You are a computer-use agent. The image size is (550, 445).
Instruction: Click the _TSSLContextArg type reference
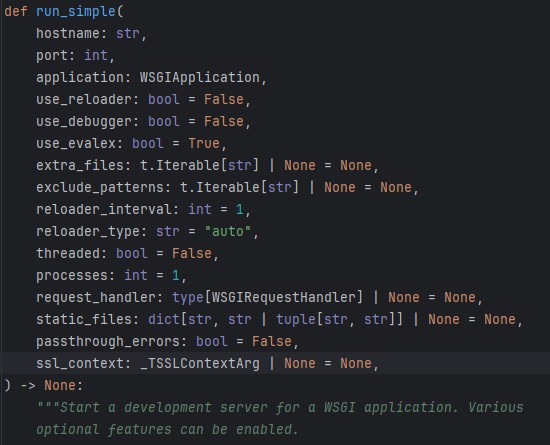(200, 364)
